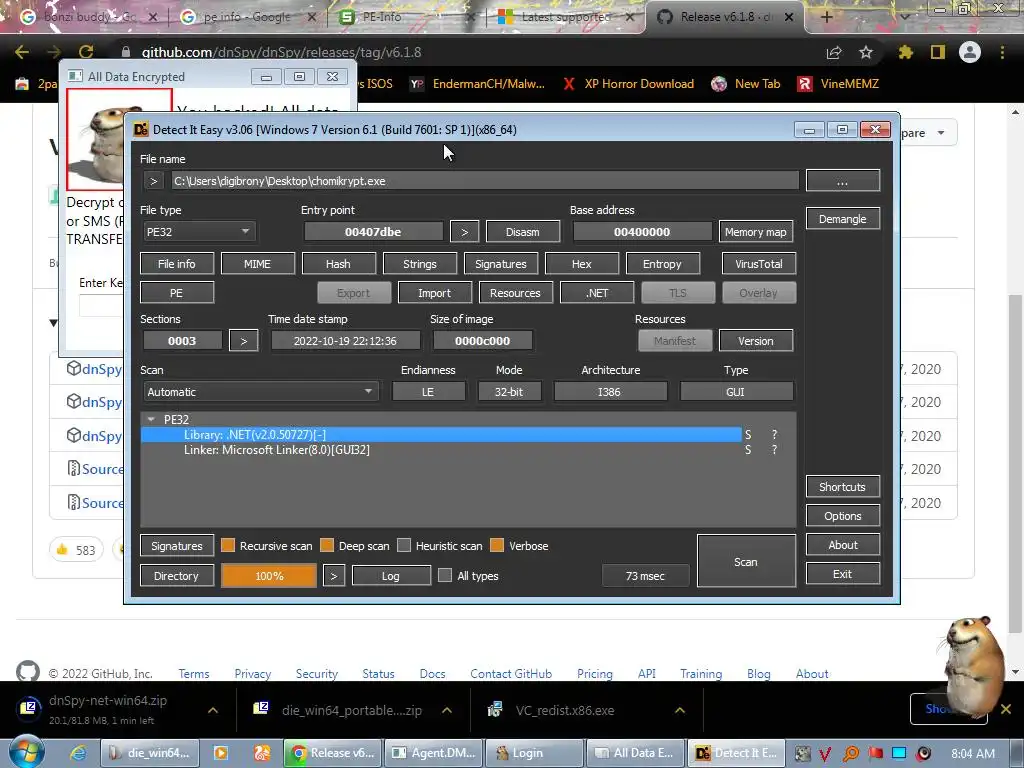Switch to the Latest supported browser tab

coord(565,18)
